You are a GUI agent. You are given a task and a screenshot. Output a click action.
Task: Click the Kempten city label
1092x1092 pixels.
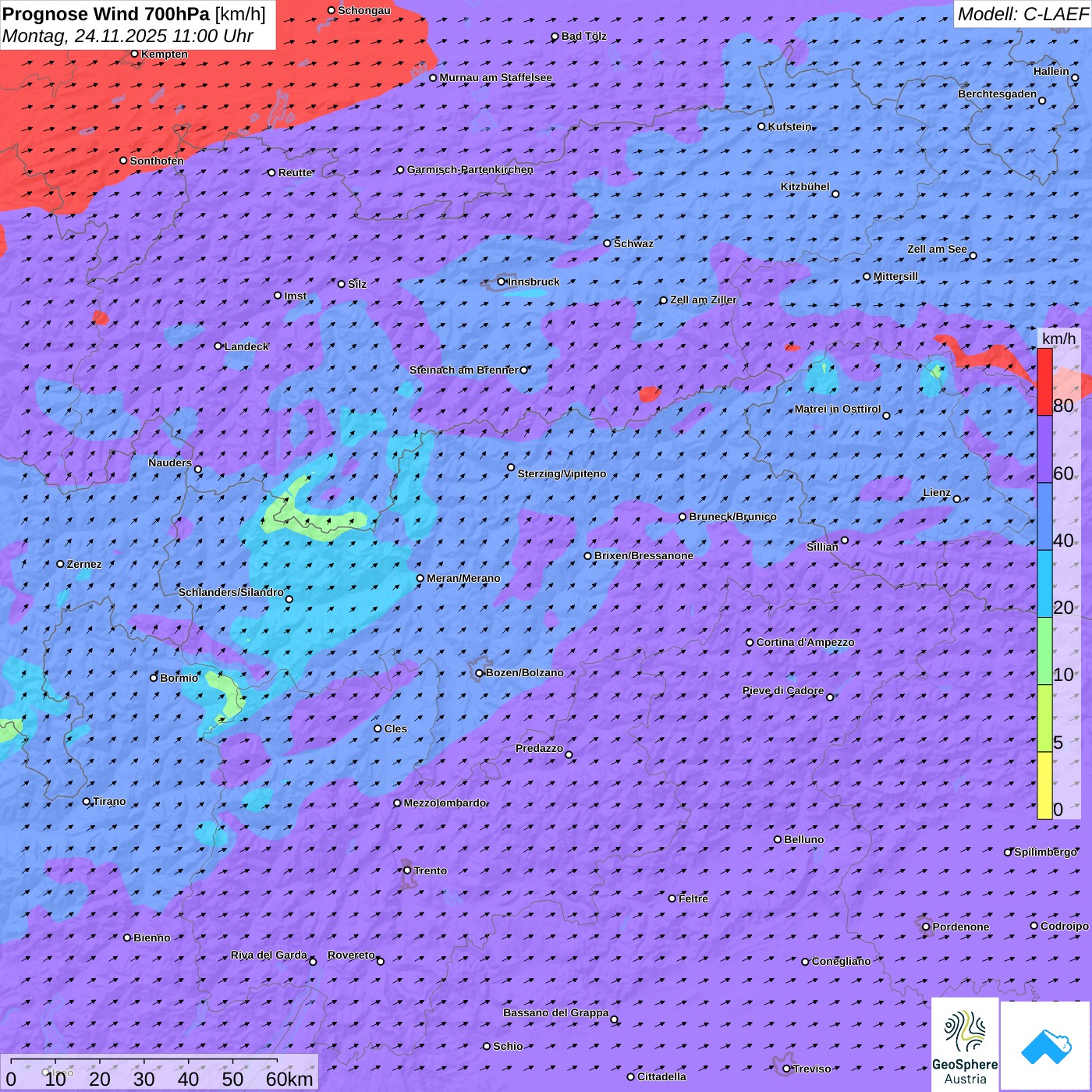(x=165, y=54)
